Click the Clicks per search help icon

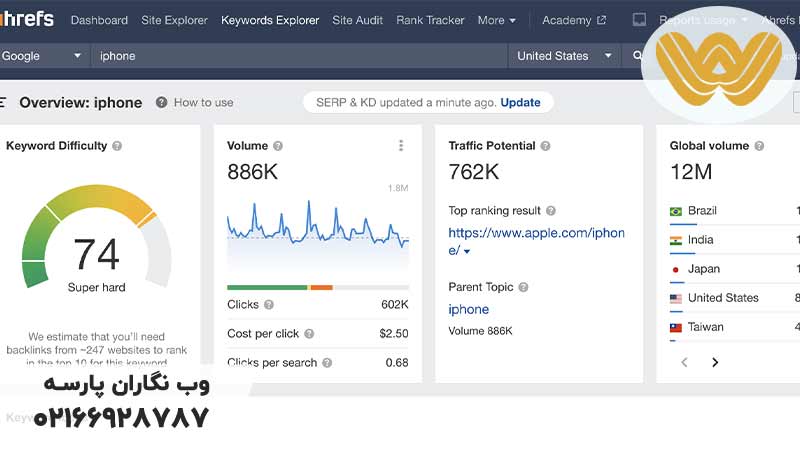click(327, 363)
